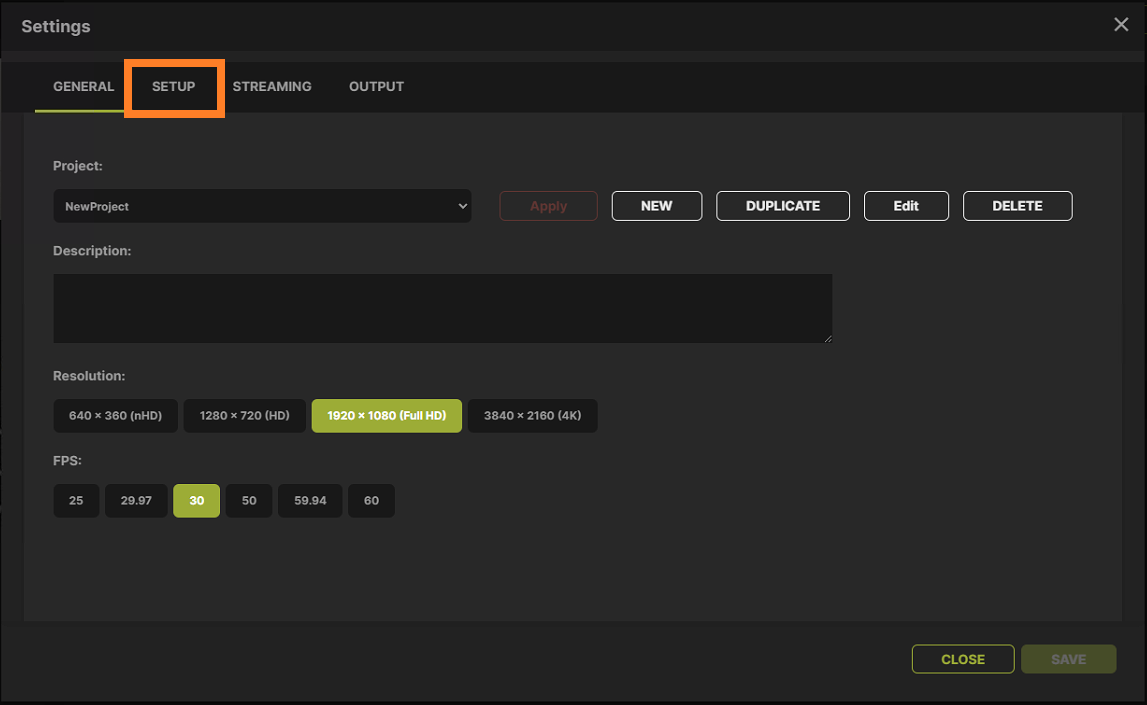Image resolution: width=1147 pixels, height=705 pixels.
Task: Select 50 FPS option
Action: click(248, 500)
